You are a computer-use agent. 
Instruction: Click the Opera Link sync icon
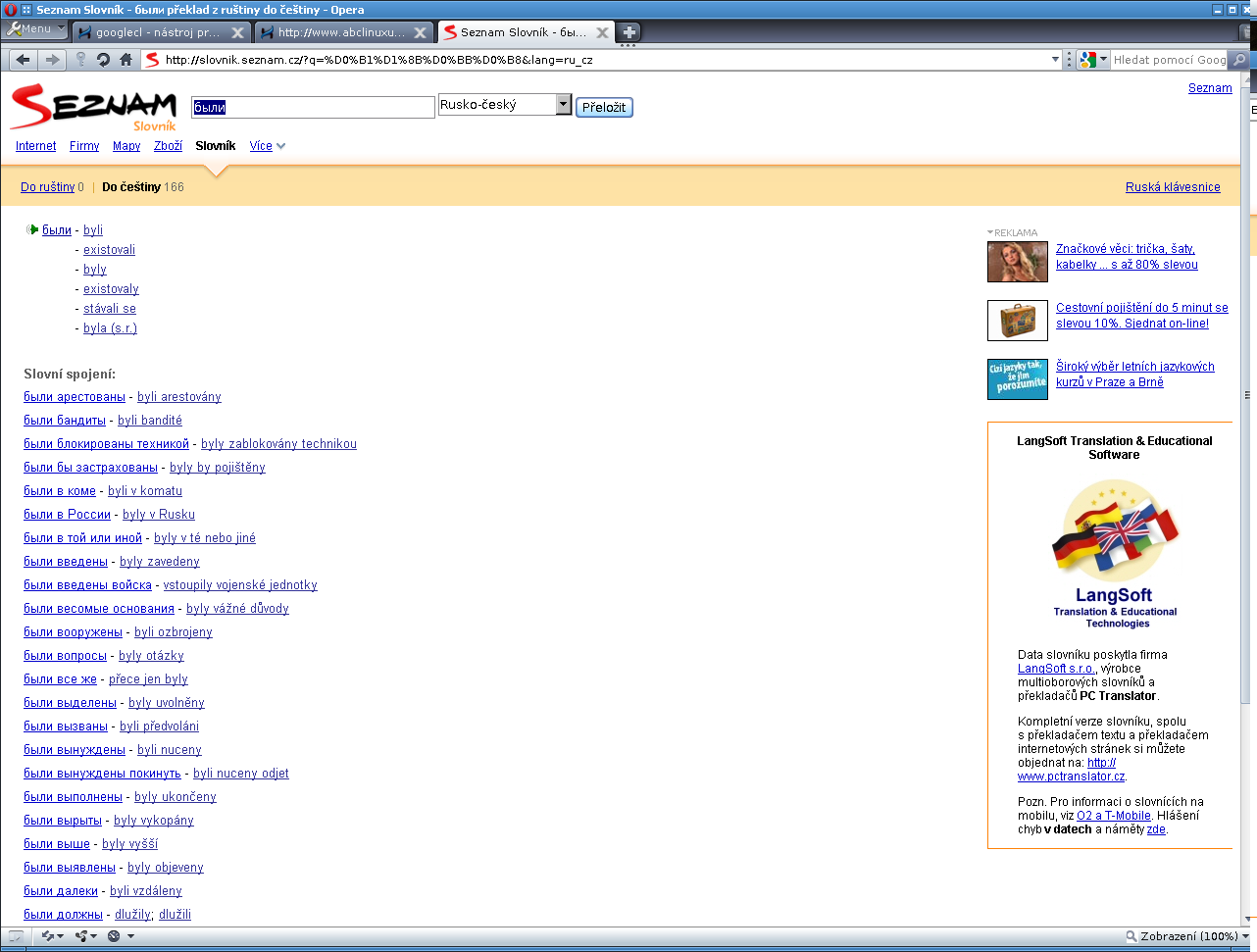click(48, 936)
